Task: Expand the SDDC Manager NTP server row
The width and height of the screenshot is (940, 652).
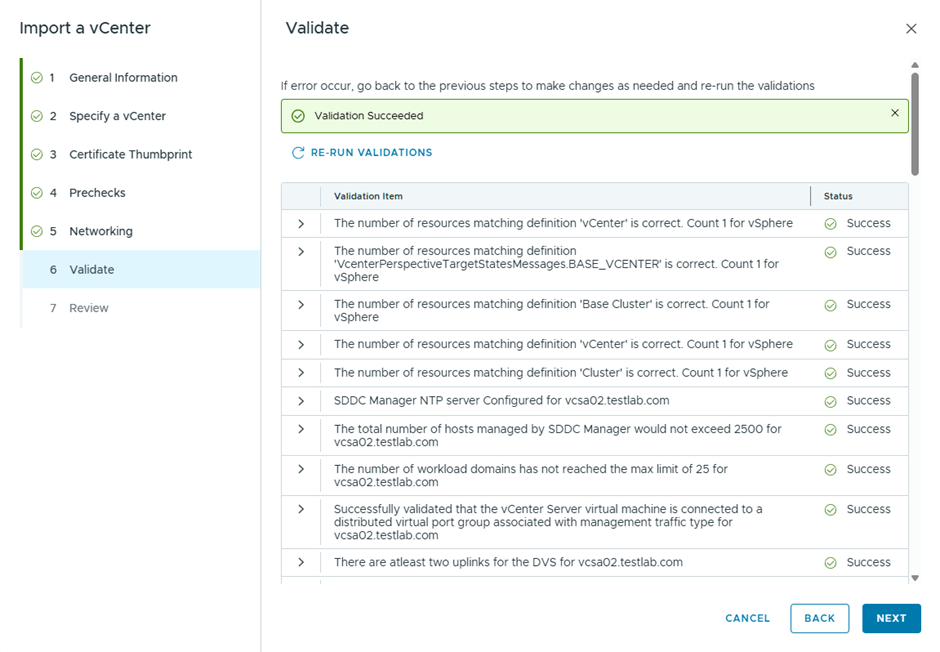Action: tap(301, 401)
